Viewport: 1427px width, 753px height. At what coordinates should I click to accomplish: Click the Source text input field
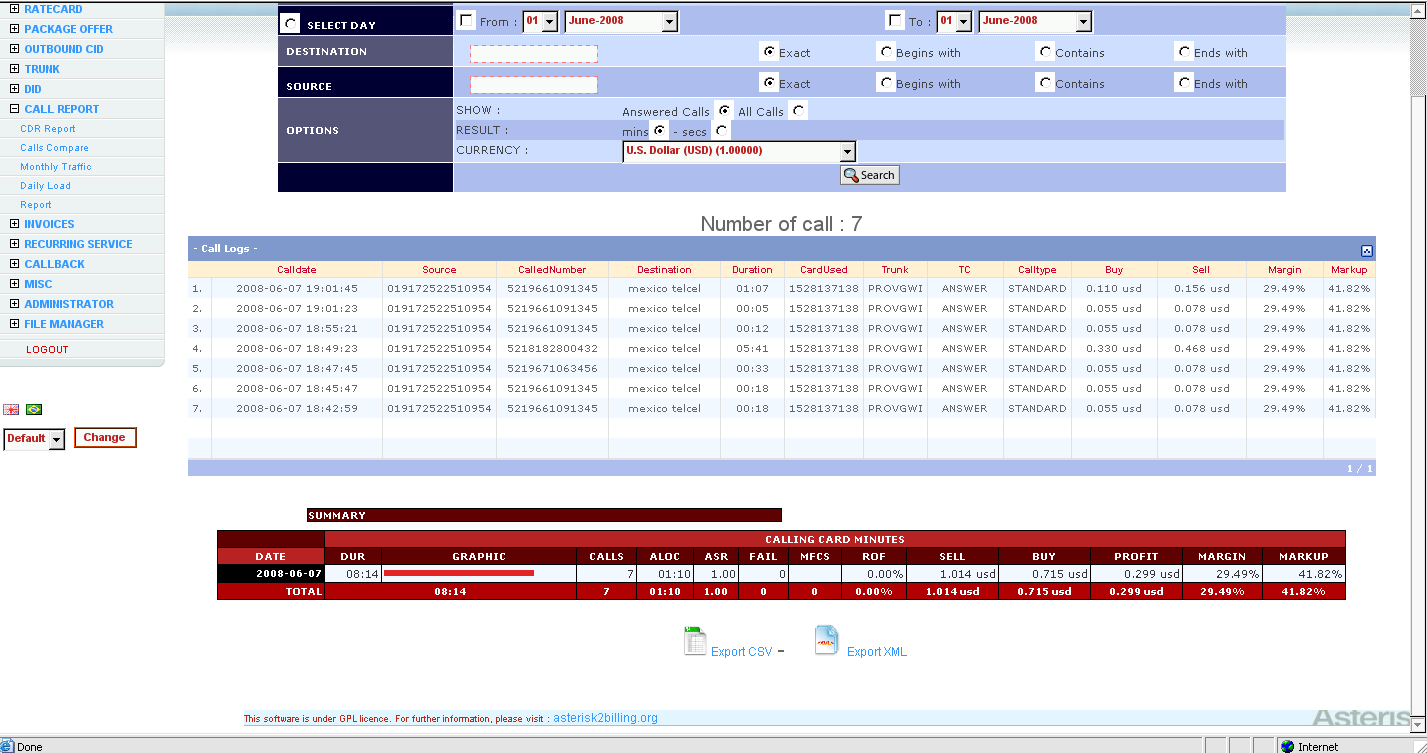[x=534, y=85]
